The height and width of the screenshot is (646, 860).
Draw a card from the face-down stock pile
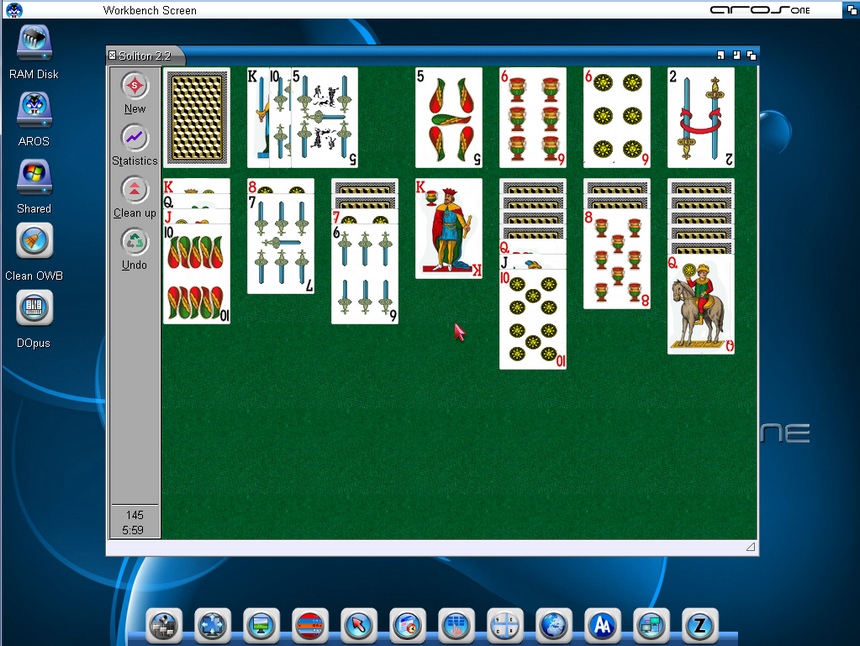197,117
